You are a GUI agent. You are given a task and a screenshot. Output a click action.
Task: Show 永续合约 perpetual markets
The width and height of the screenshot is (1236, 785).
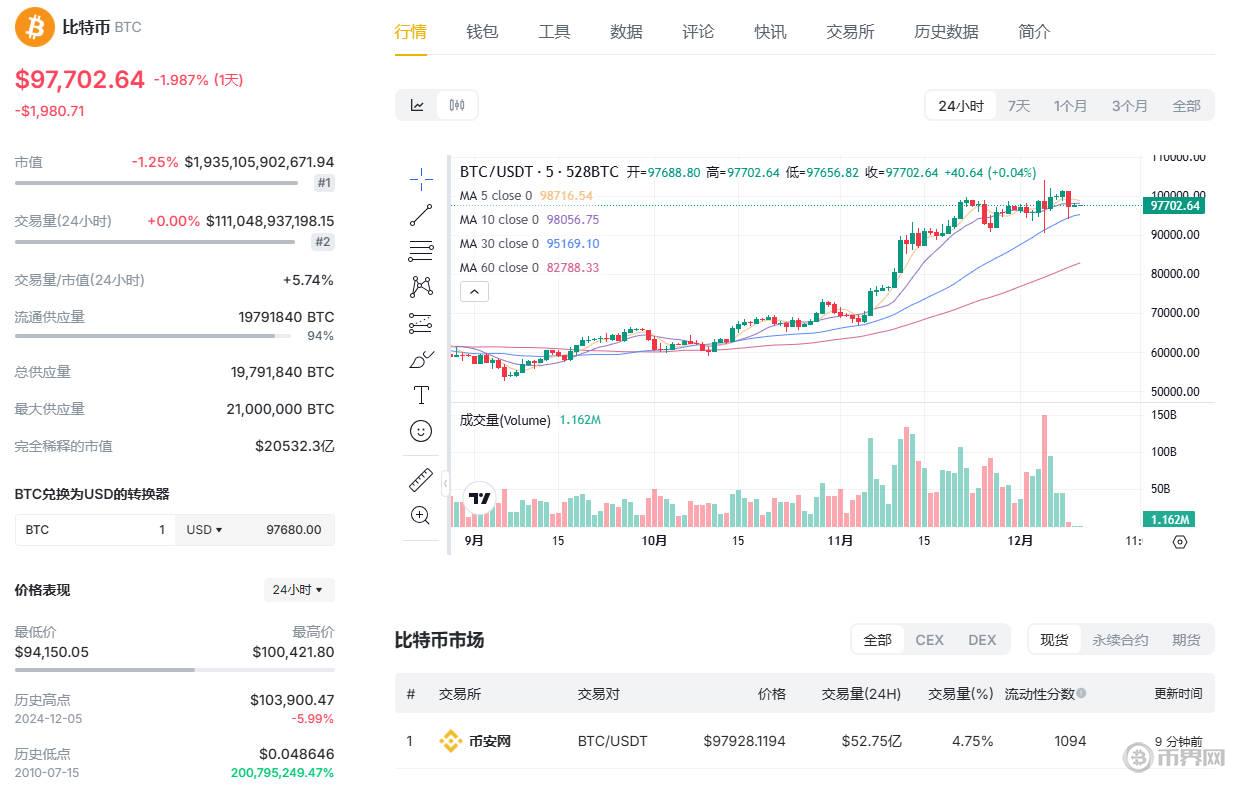pyautogui.click(x=1120, y=639)
